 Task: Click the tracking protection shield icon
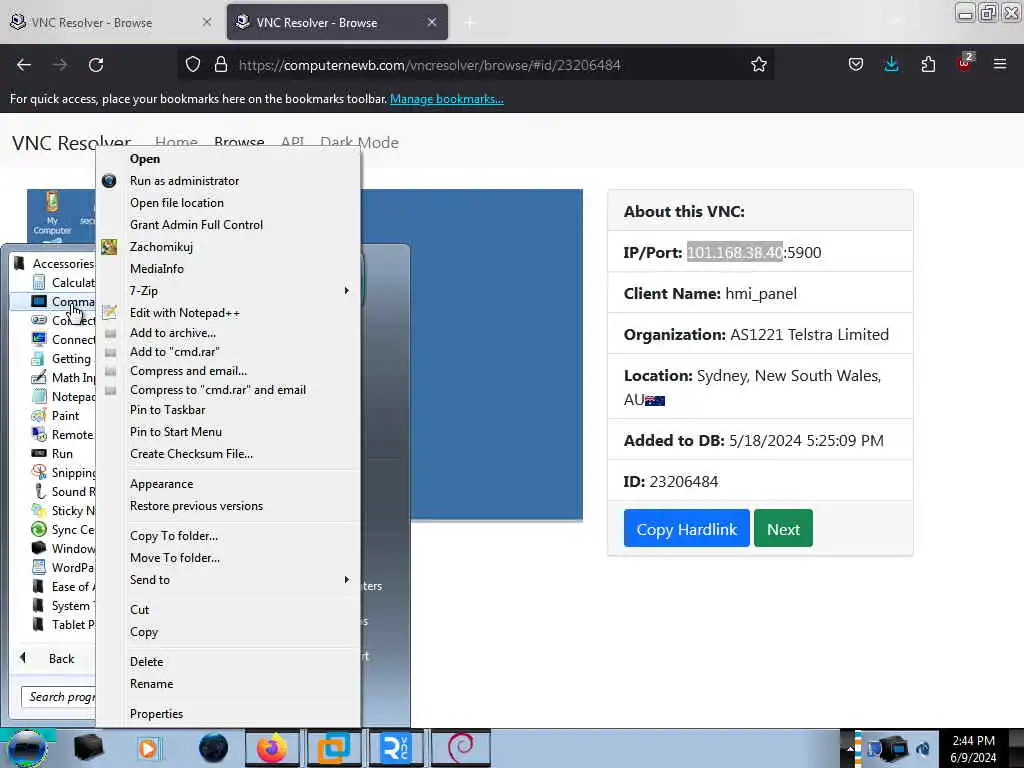[193, 65]
